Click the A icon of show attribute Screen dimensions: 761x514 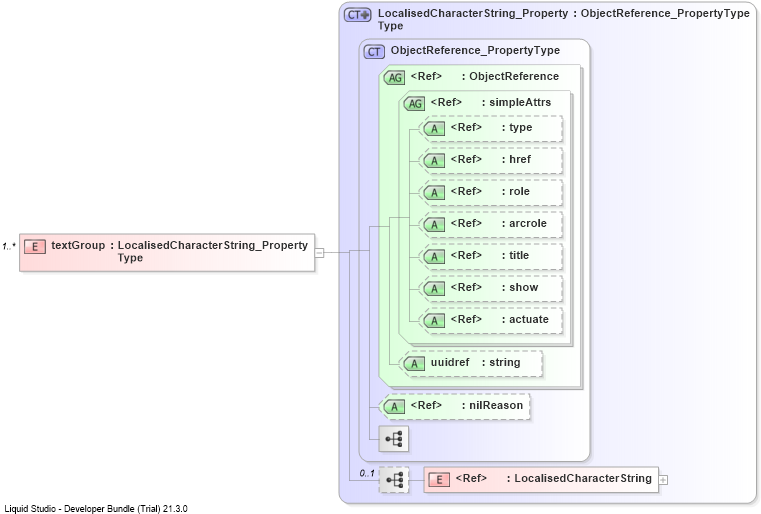tap(434, 289)
